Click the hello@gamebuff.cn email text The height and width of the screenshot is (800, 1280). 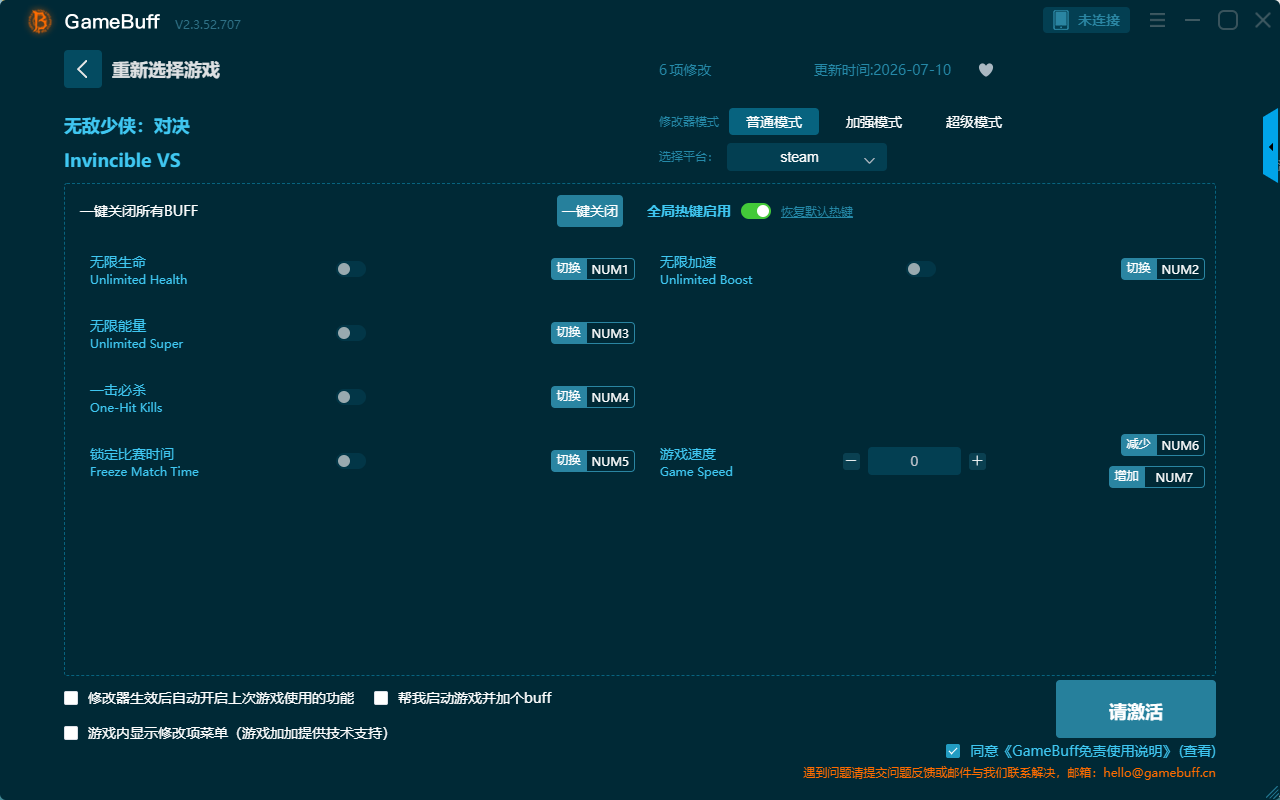click(1159, 773)
